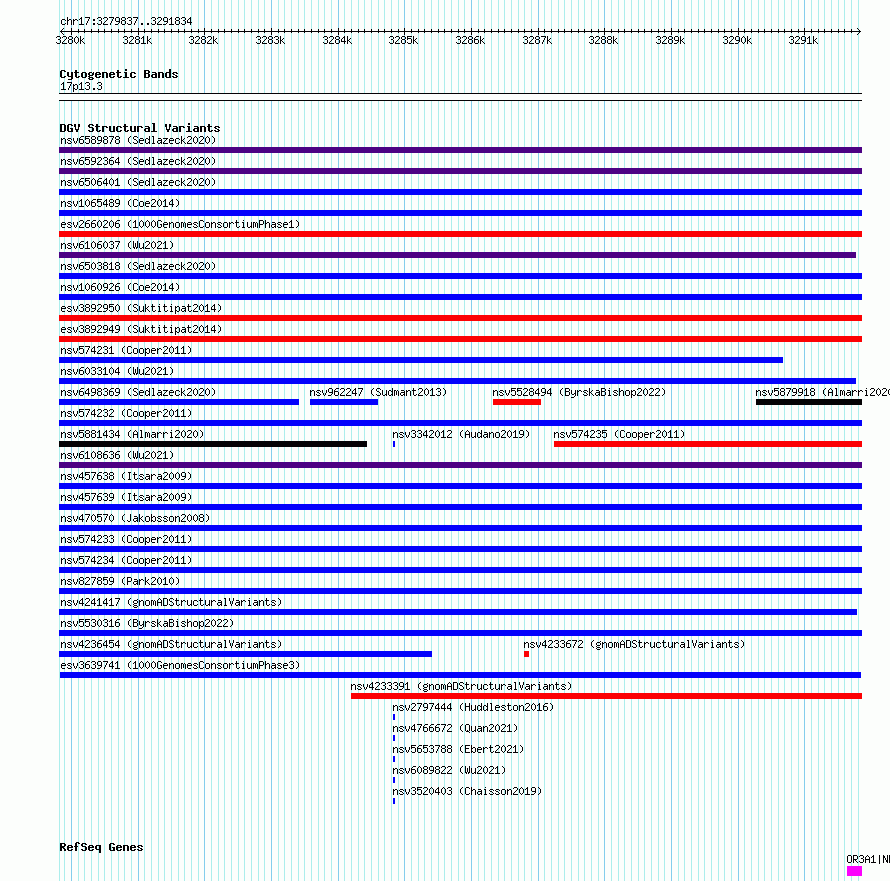Select nsv6108636 (Wu2021) label
The height and width of the screenshot is (881, 890).
117,455
